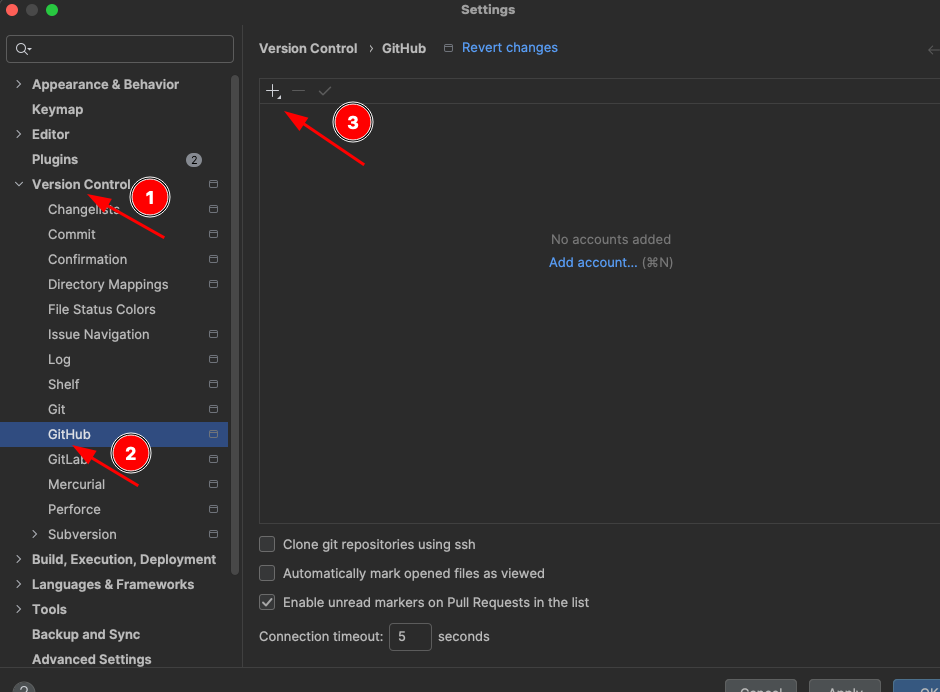Expand Appearance & Behavior section
940x692 pixels.
coord(19,84)
